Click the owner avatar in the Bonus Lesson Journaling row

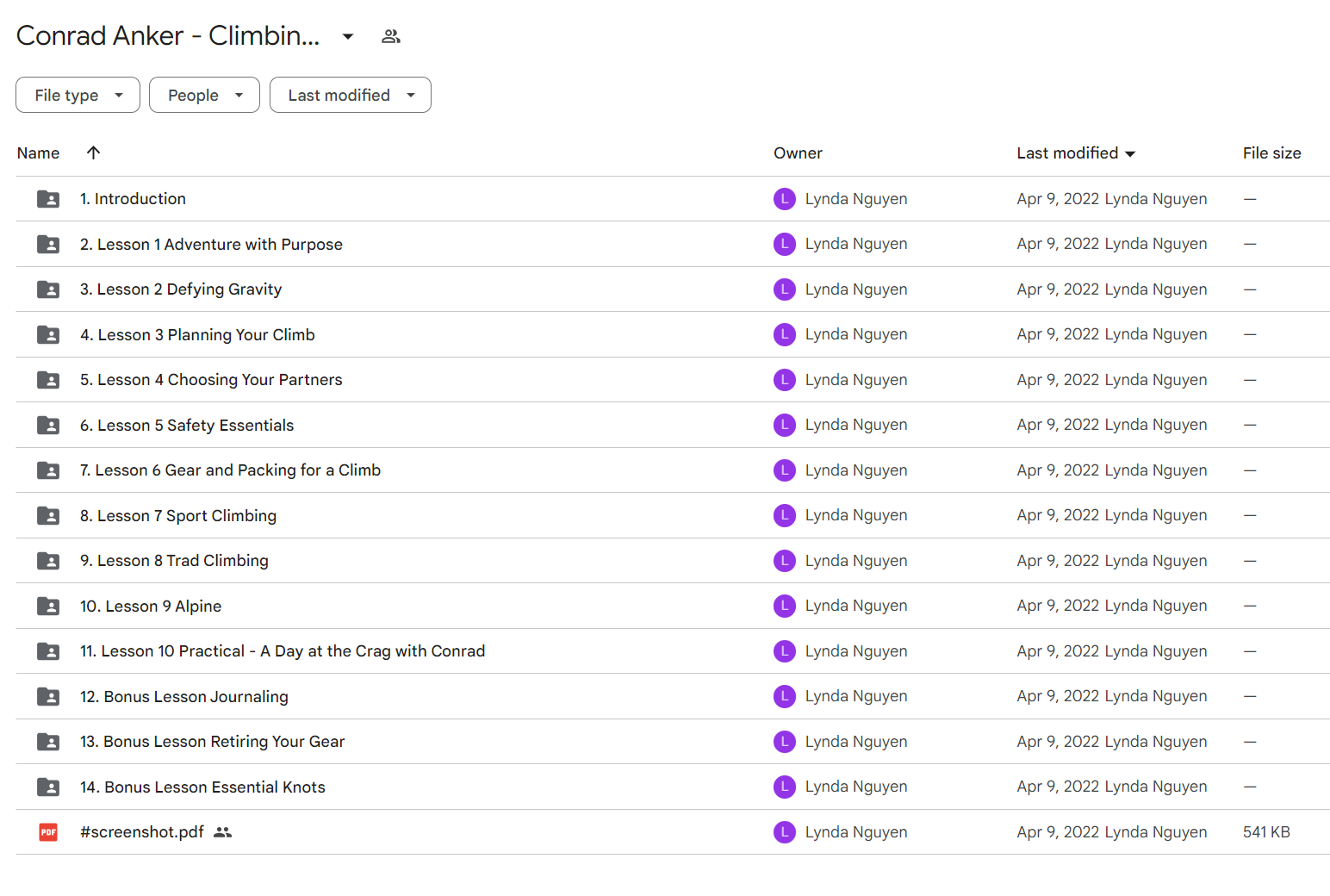(785, 697)
